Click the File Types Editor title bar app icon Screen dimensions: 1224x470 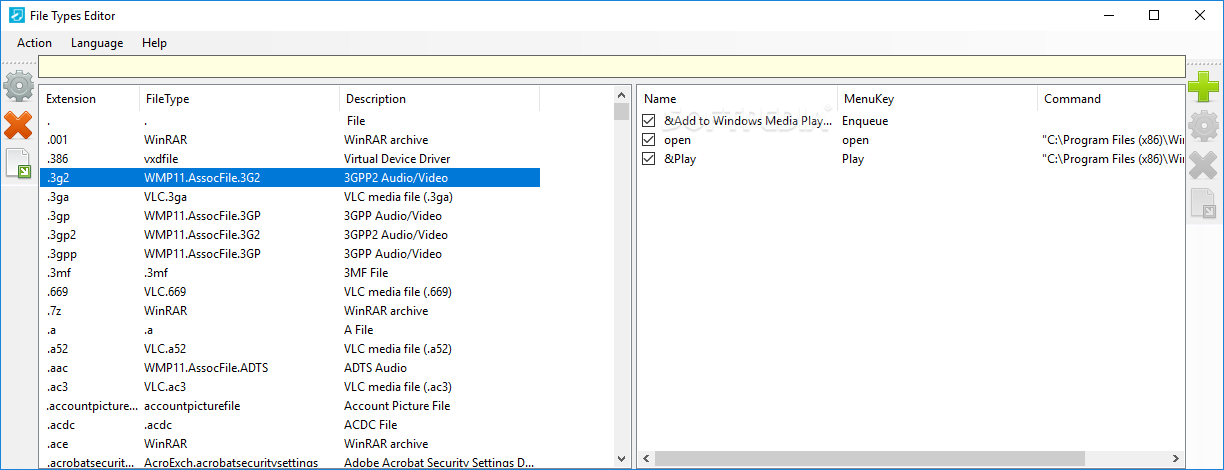coord(16,15)
